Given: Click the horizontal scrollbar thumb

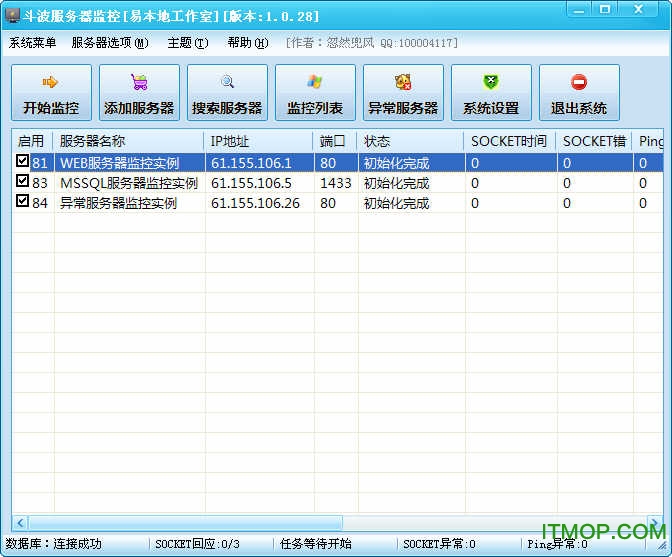Looking at the screenshot, I should point(185,522).
